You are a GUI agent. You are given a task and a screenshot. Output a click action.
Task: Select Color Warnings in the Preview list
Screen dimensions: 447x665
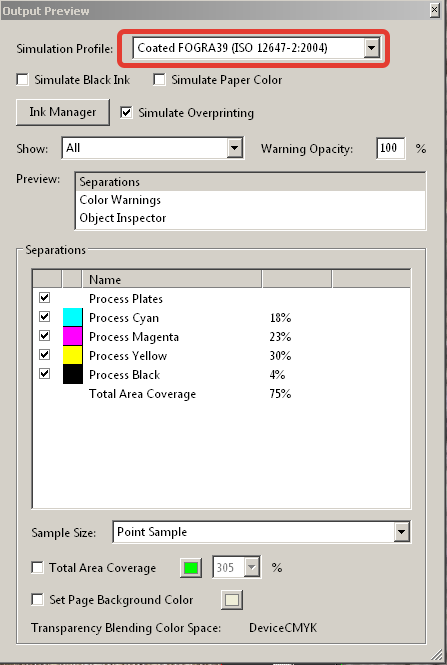tap(120, 200)
